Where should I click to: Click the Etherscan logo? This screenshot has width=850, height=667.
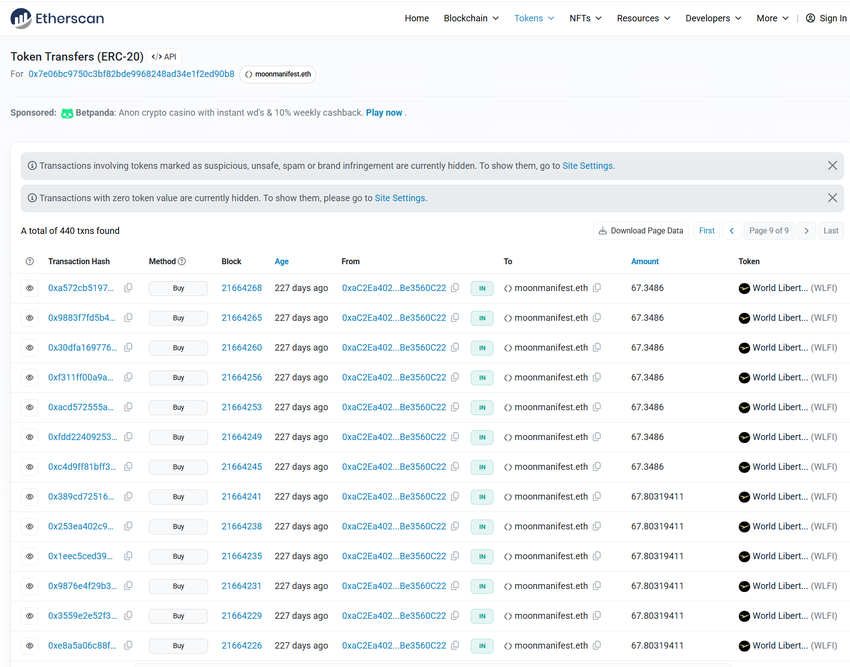[57, 18]
